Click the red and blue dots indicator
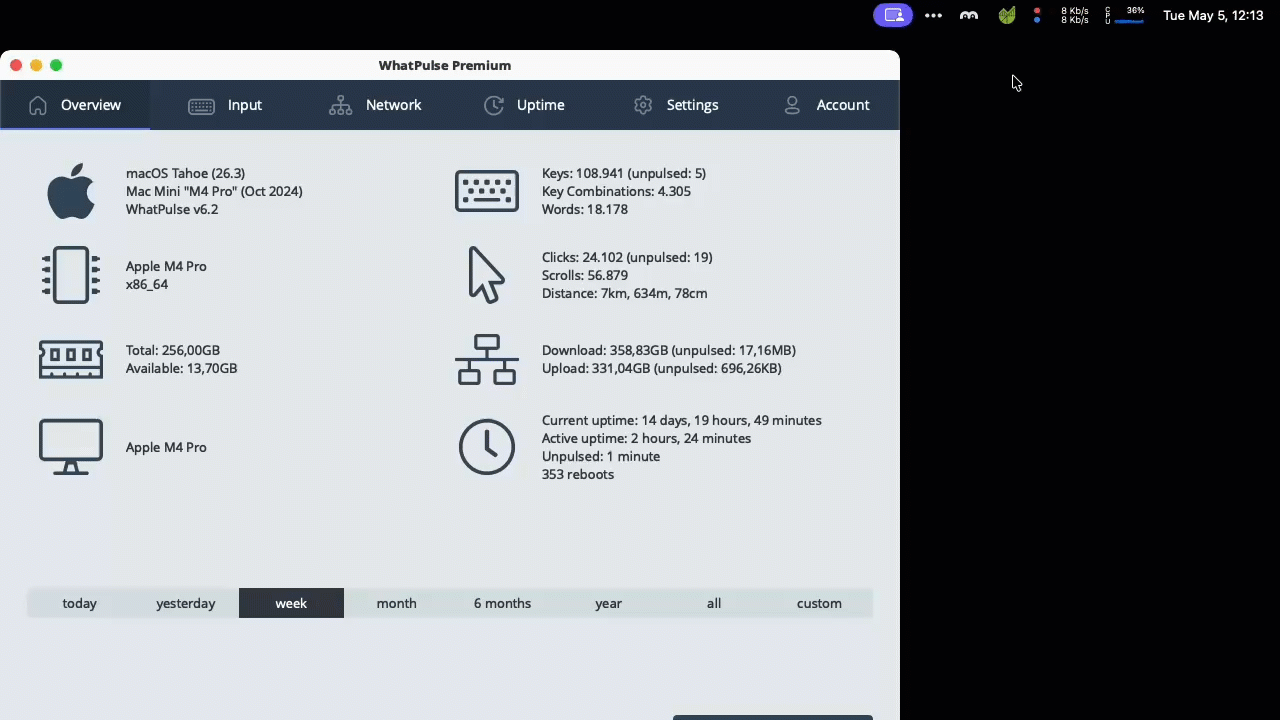 point(1037,15)
